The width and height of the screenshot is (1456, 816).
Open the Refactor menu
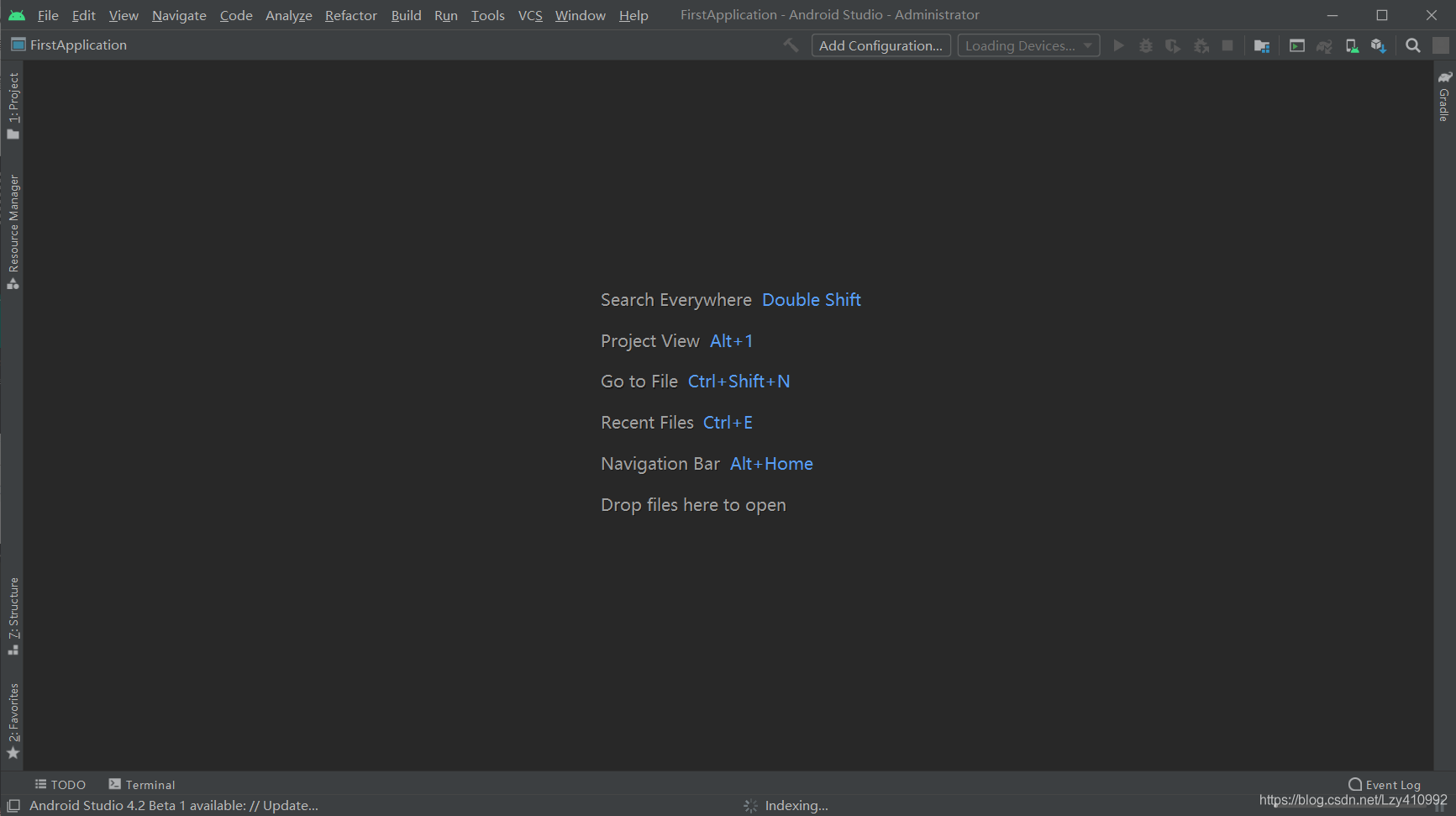(350, 15)
